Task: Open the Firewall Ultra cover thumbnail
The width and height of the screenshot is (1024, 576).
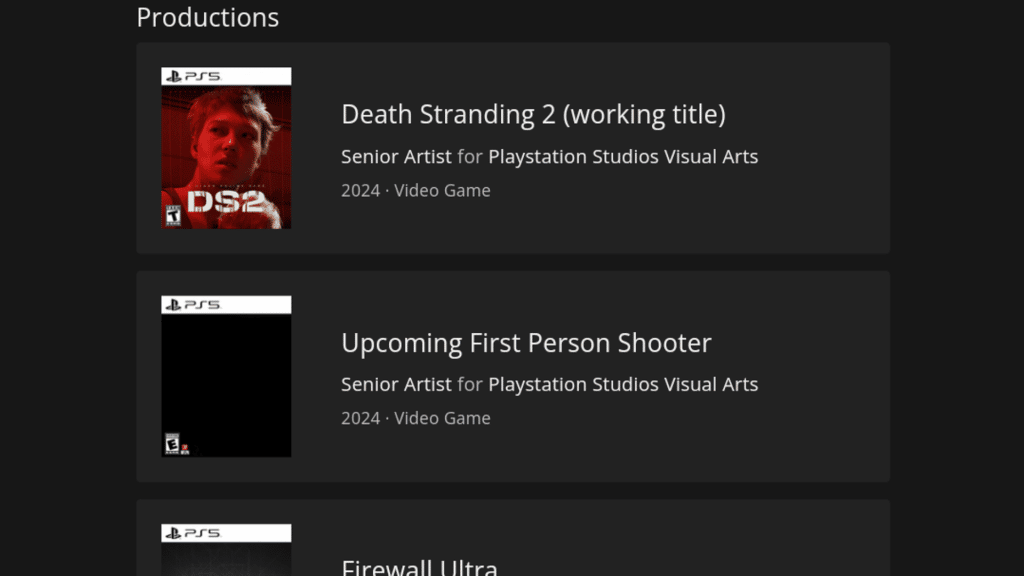Action: (x=226, y=550)
